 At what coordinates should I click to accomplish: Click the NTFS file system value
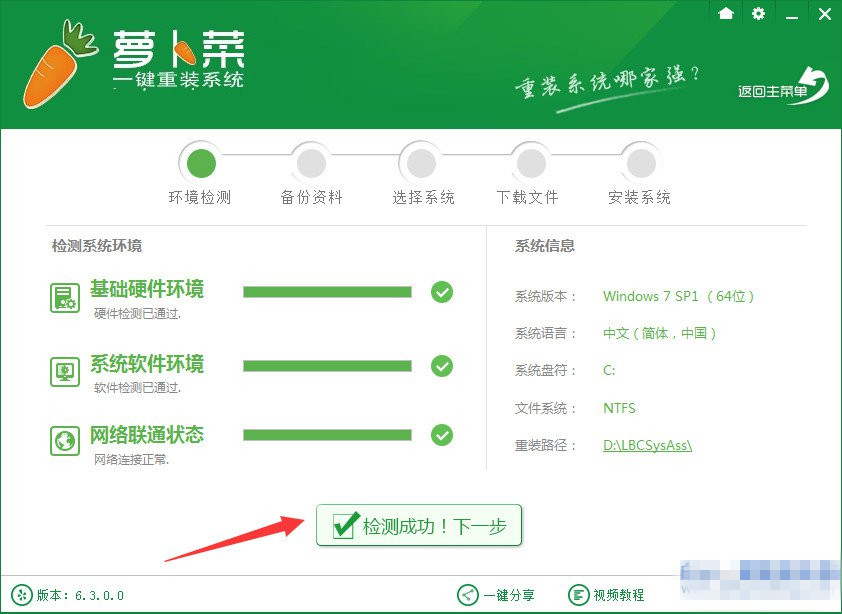pos(619,408)
